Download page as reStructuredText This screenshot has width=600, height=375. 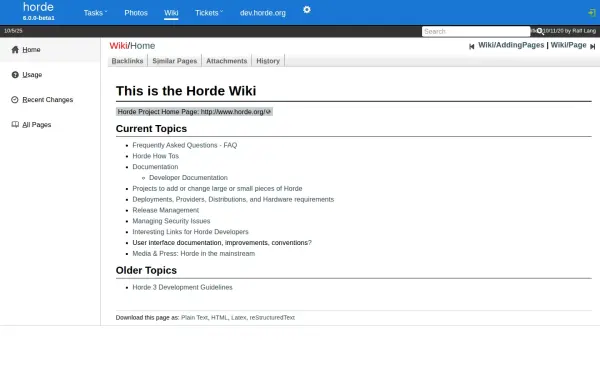(x=272, y=318)
